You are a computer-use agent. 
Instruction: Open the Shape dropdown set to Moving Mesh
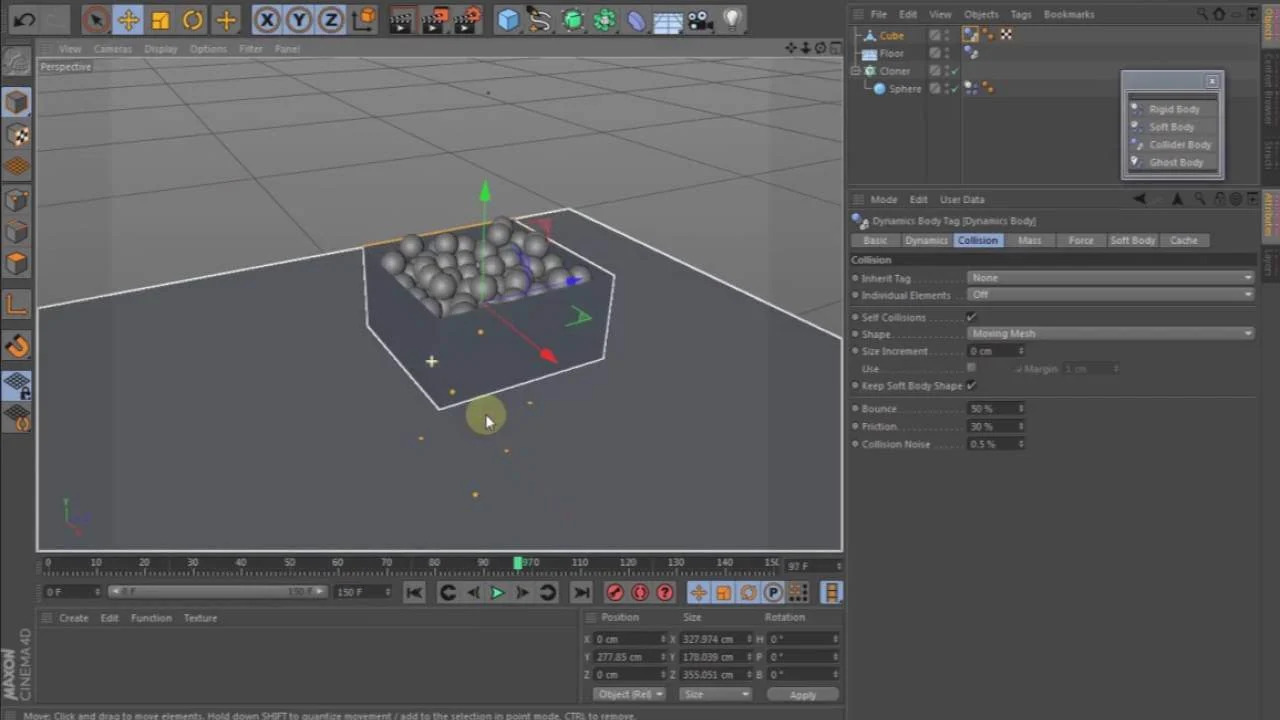pos(1110,333)
